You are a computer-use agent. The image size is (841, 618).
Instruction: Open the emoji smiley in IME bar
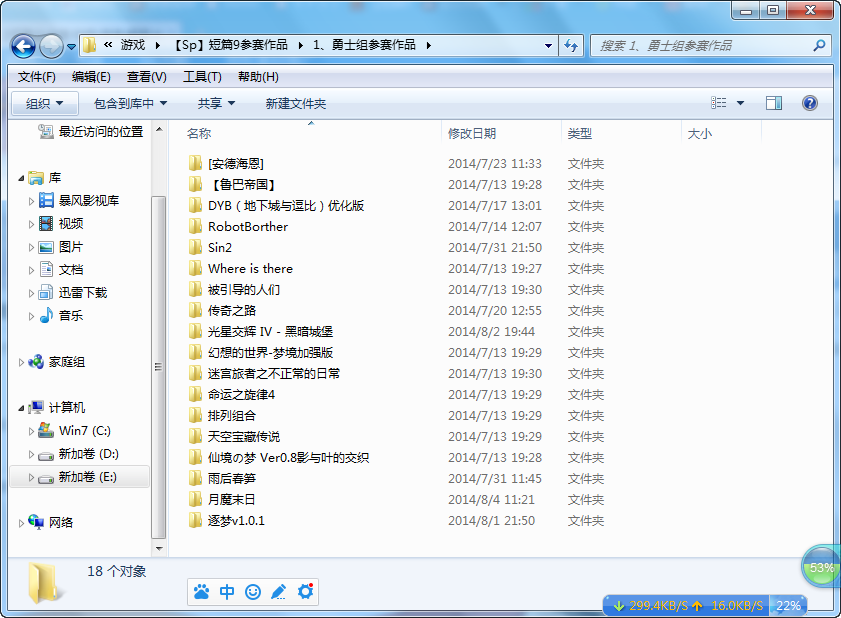point(253,592)
